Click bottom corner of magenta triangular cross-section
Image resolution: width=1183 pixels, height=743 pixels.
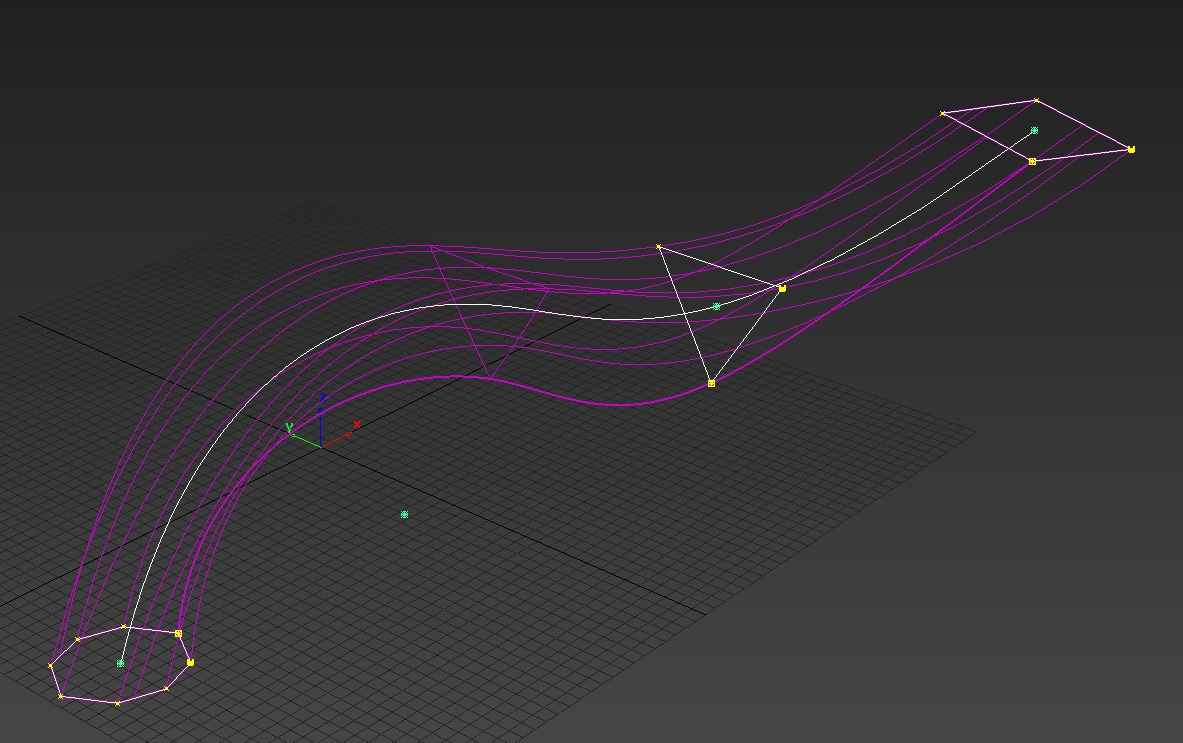[x=489, y=378]
